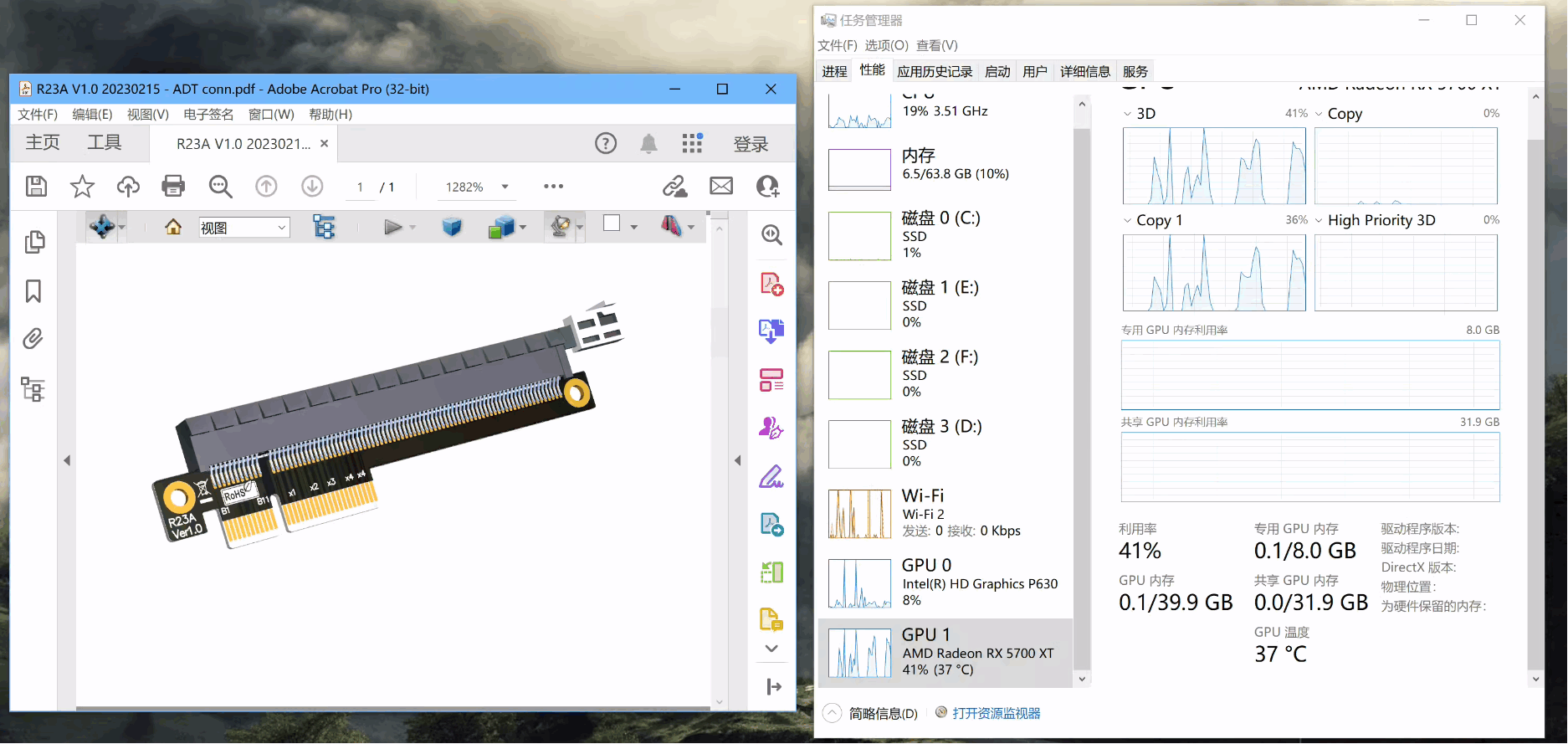1568x744 pixels.
Task: Send file via the envelope email icon
Action: (721, 187)
